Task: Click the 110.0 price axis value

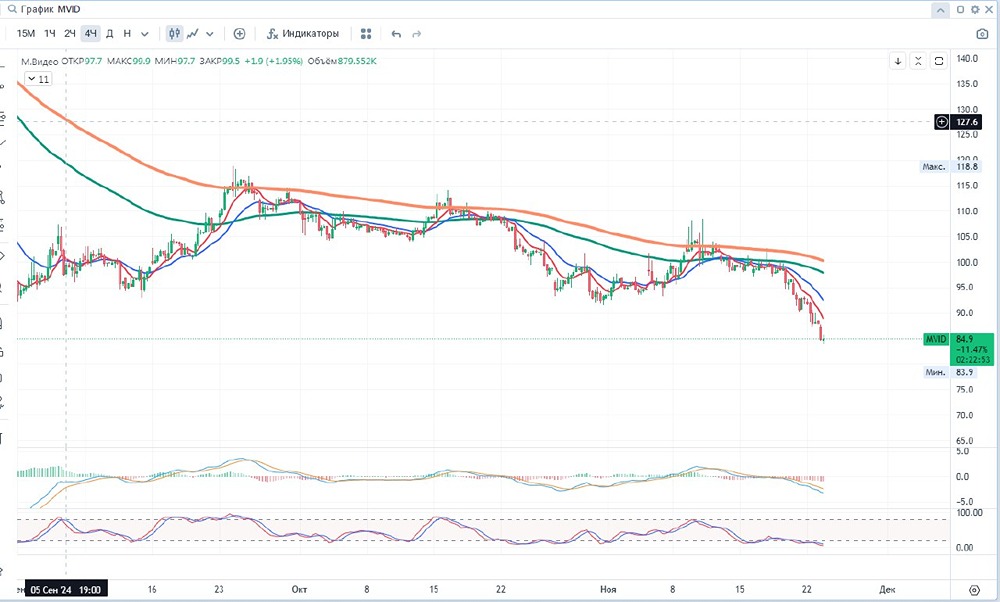Action: click(x=967, y=211)
